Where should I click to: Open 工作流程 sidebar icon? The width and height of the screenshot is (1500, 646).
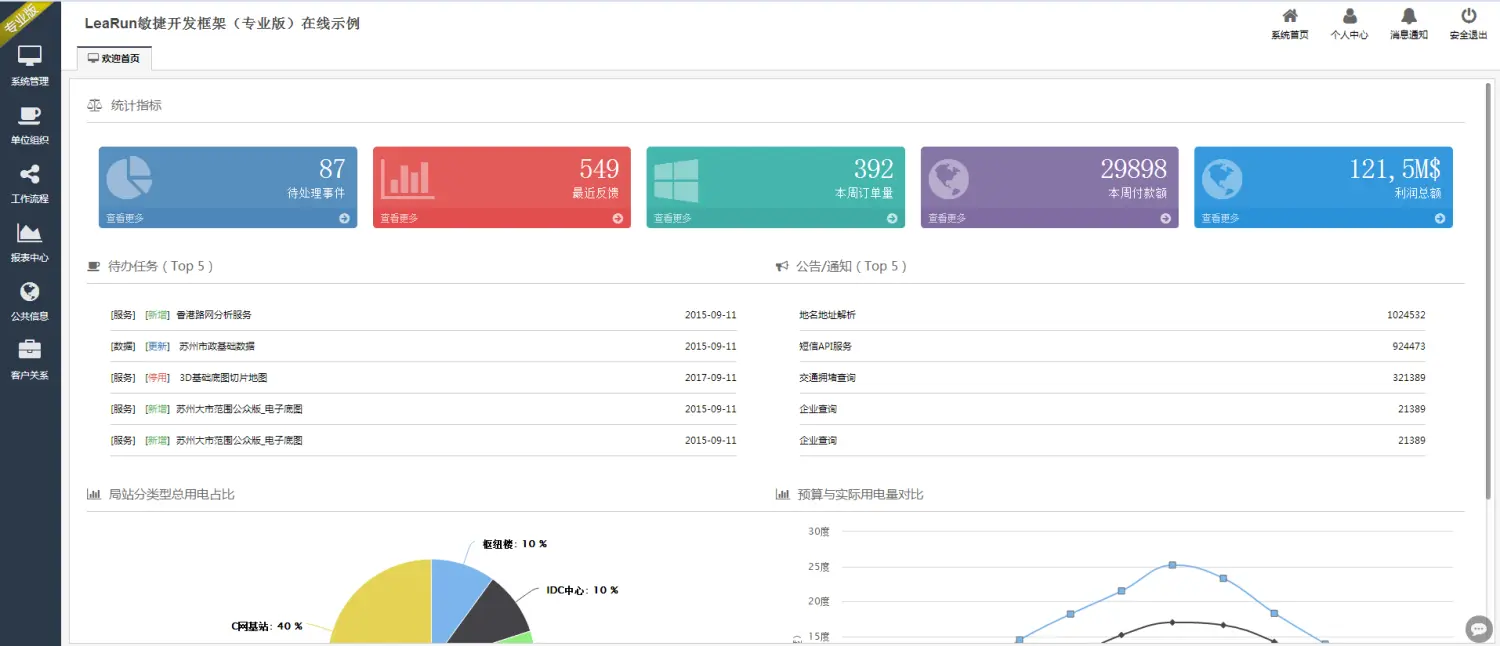click(30, 174)
